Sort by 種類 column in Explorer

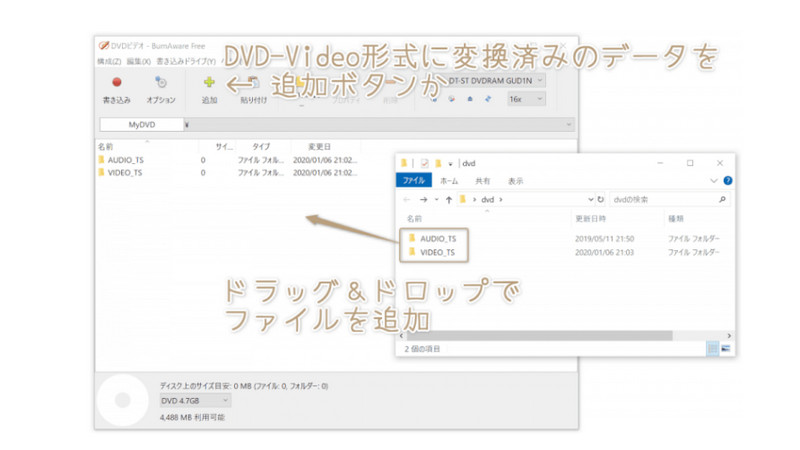676,219
